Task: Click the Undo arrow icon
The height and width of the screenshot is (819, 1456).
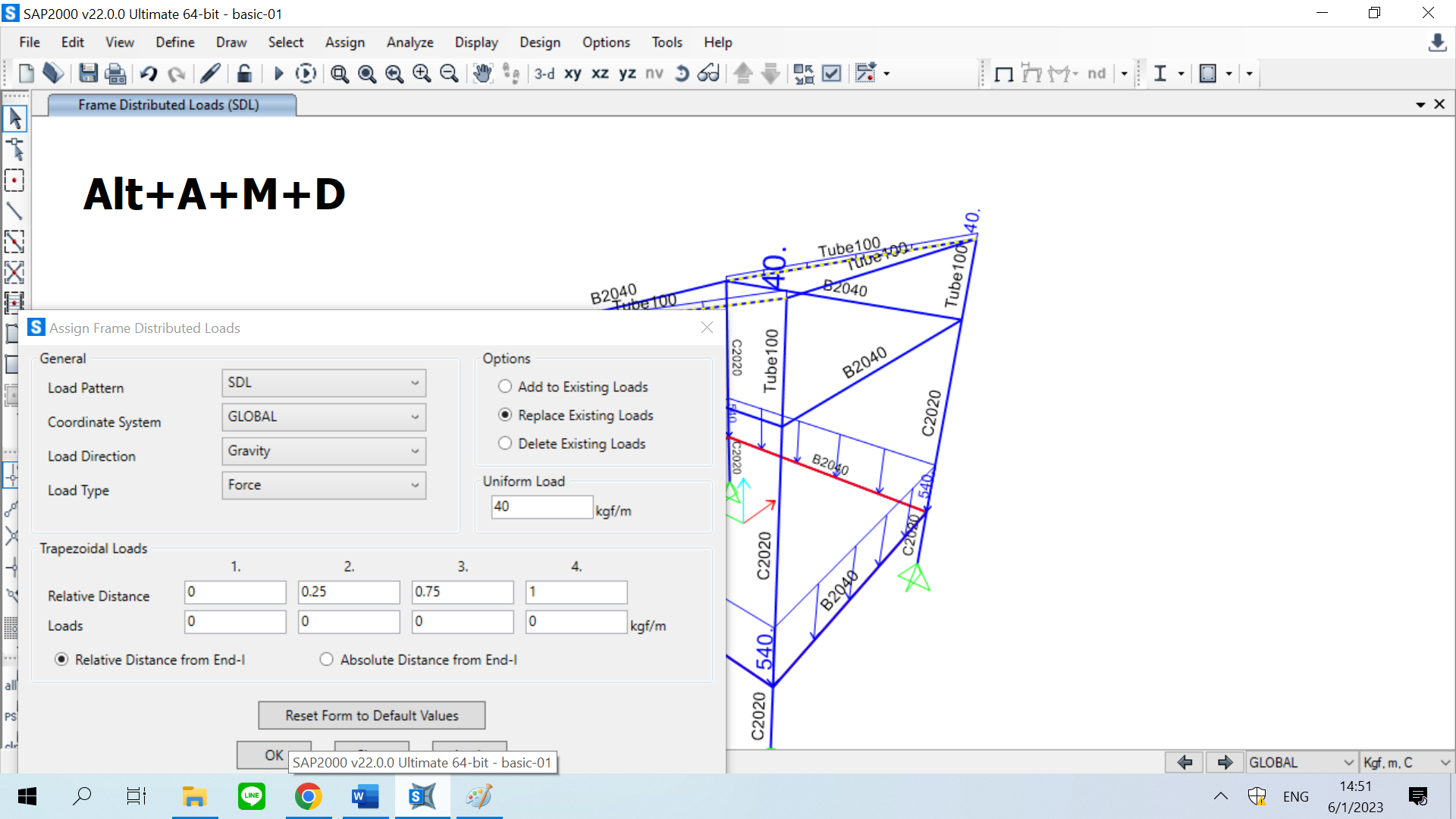Action: pyautogui.click(x=149, y=74)
